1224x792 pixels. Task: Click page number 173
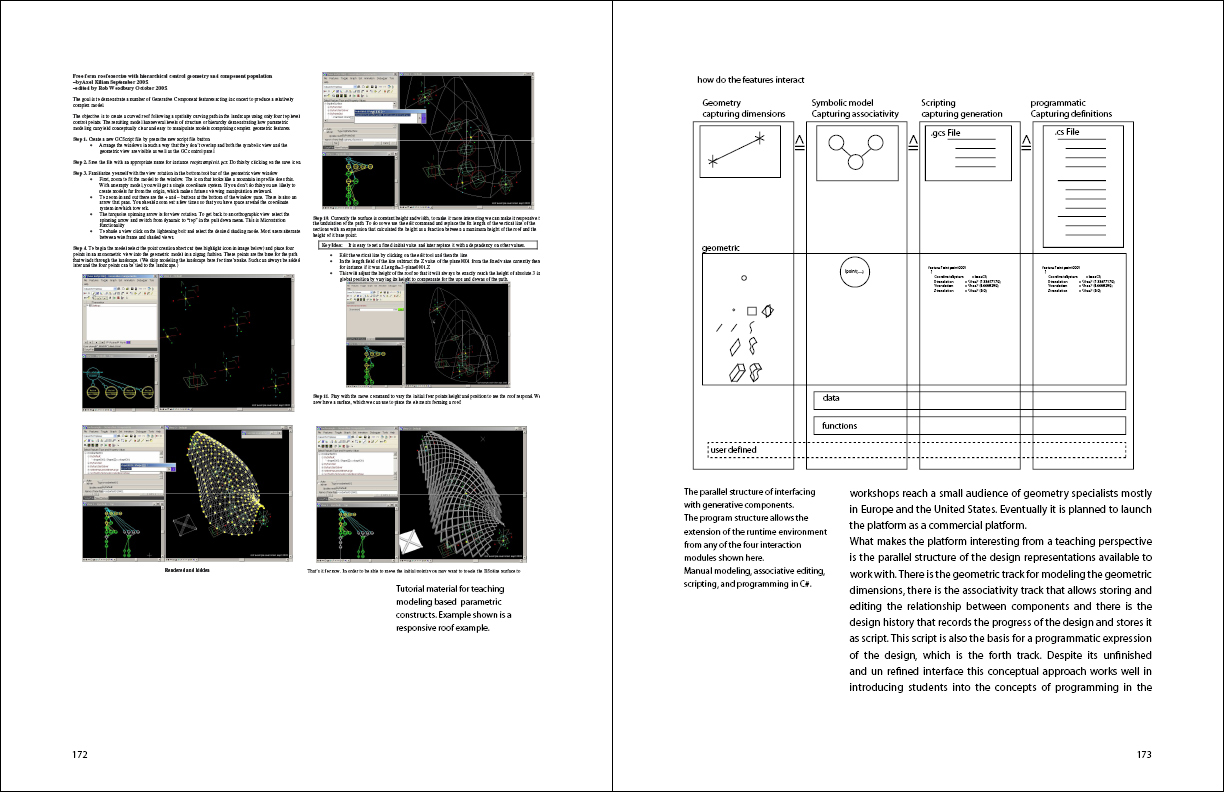point(1145,755)
